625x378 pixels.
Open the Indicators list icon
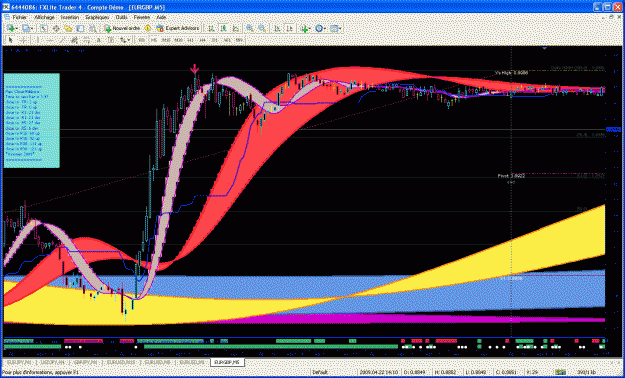[x=305, y=28]
